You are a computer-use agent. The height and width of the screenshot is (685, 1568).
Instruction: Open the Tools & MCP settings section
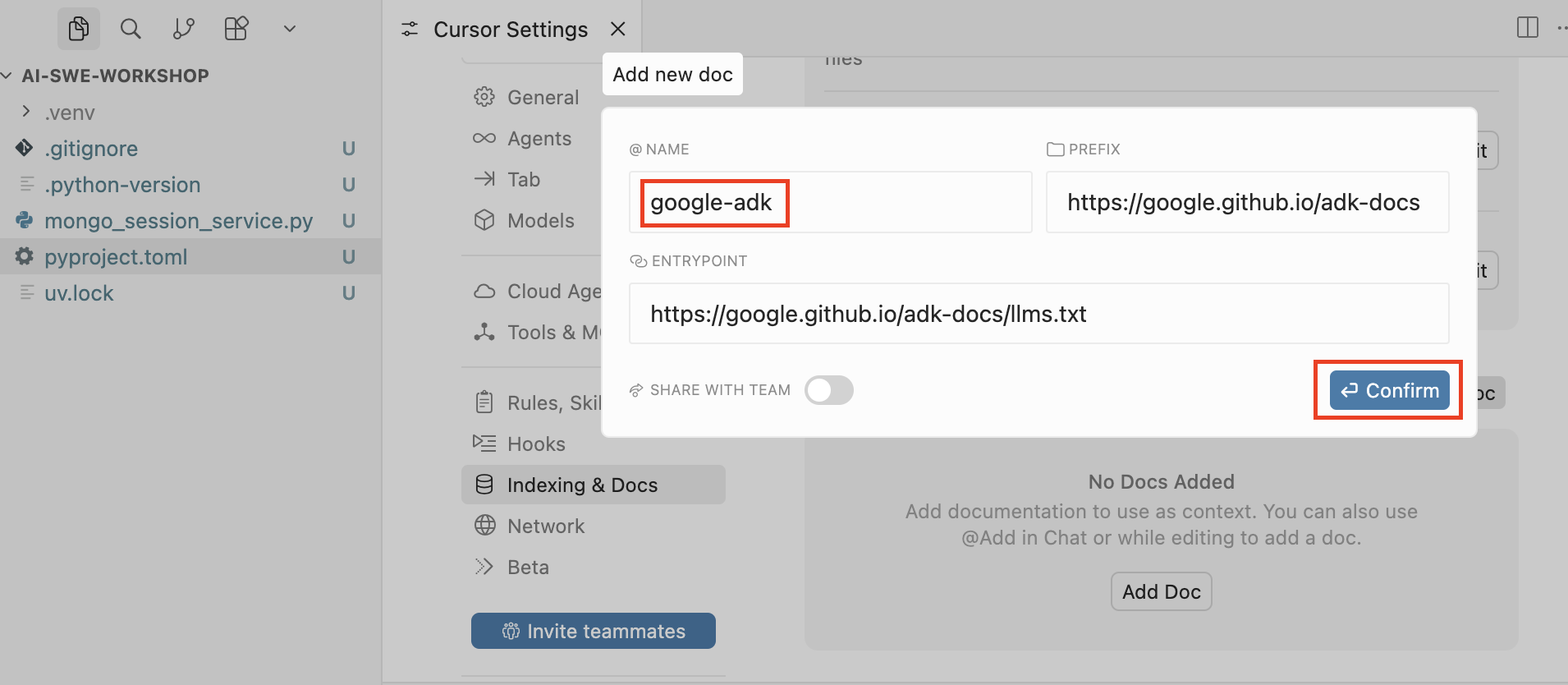(x=554, y=332)
